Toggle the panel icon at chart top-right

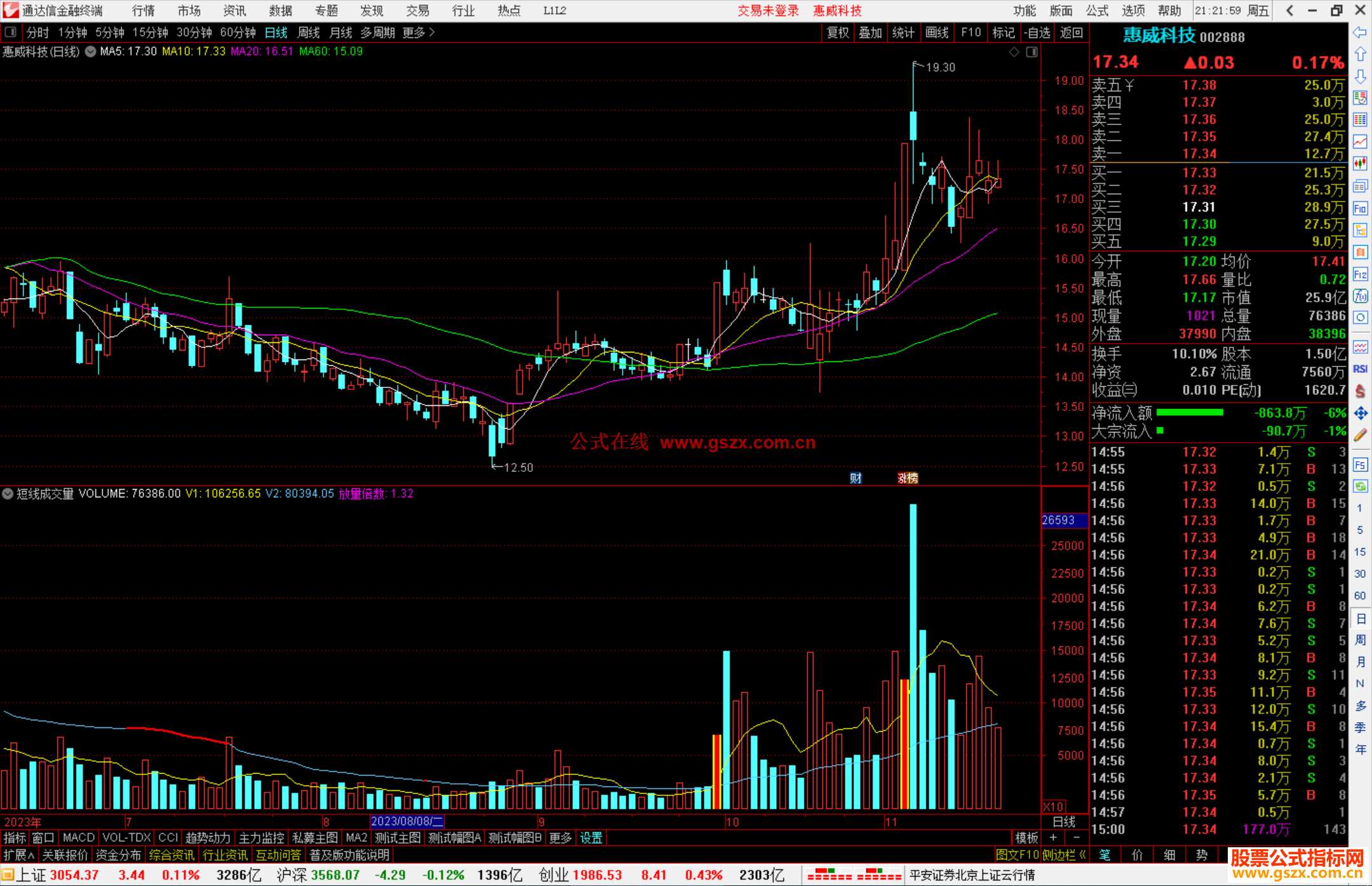coord(1032,52)
